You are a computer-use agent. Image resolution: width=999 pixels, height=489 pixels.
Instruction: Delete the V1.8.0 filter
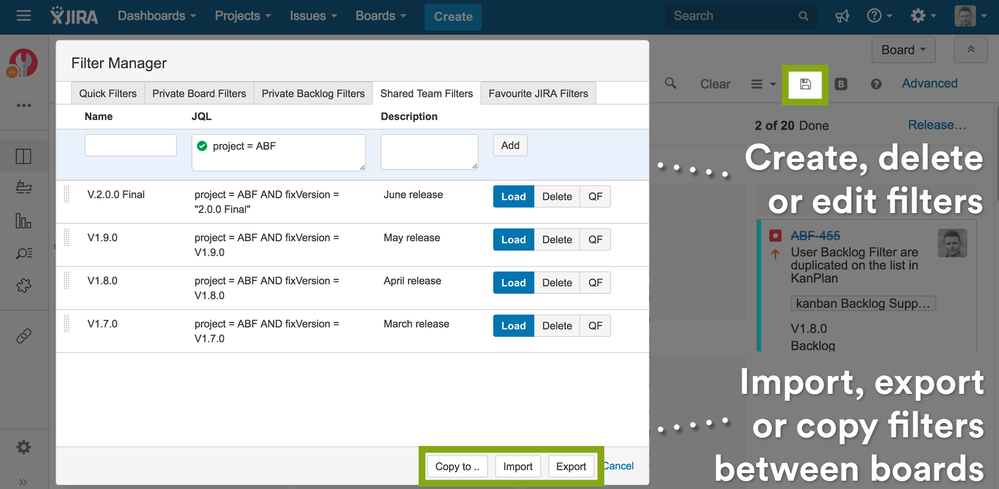click(557, 283)
